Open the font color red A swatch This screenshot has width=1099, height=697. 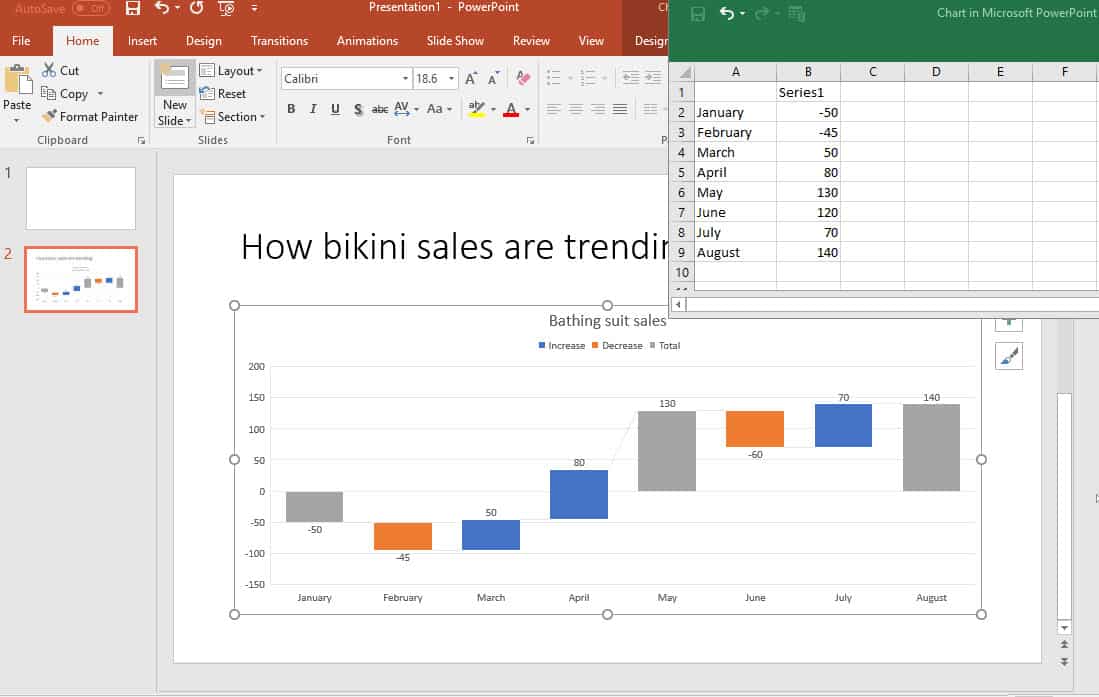coord(511,109)
